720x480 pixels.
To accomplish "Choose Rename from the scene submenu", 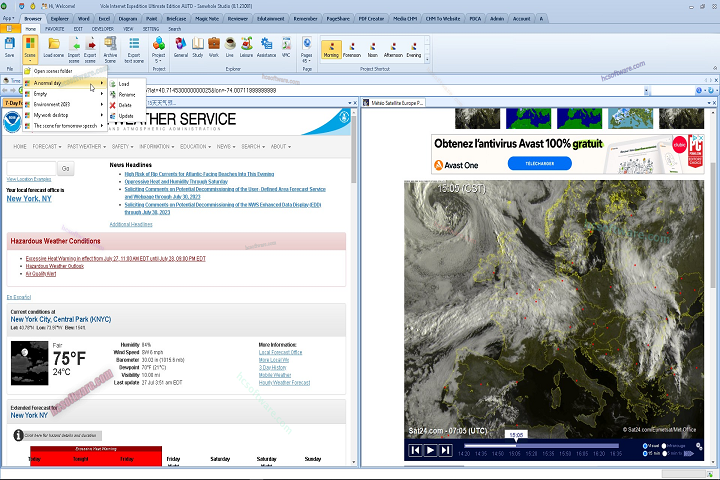I will click(126, 94).
